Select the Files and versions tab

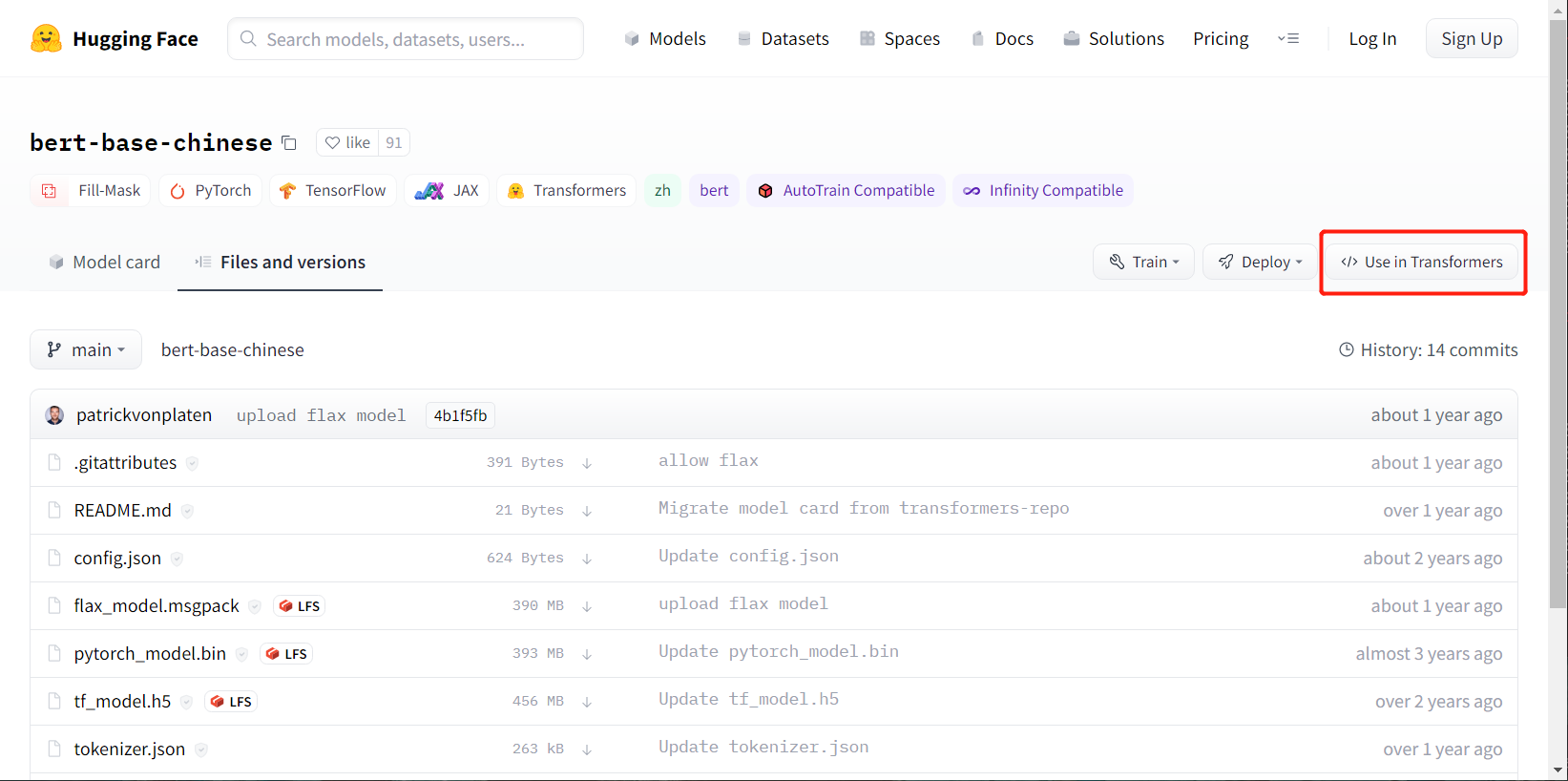click(281, 262)
